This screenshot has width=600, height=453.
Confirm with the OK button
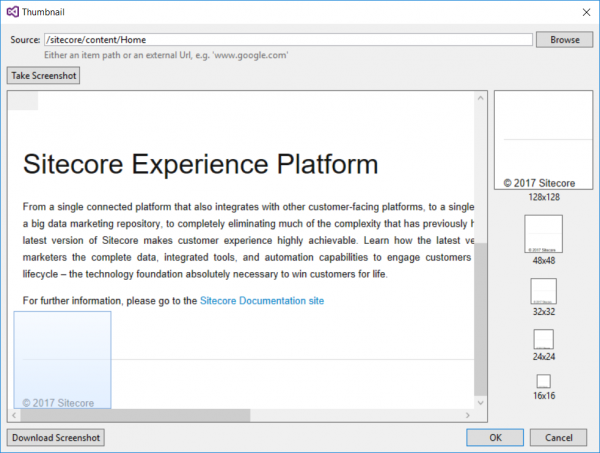(x=495, y=438)
